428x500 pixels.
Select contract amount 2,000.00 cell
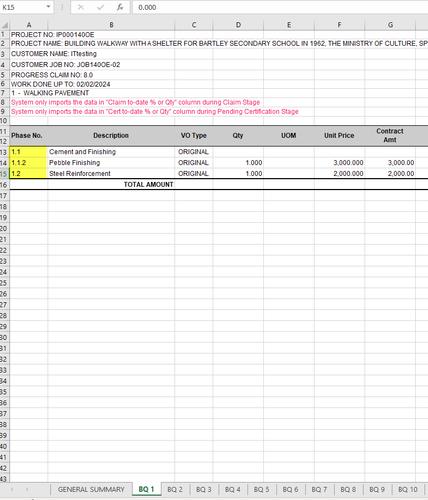pyautogui.click(x=390, y=174)
